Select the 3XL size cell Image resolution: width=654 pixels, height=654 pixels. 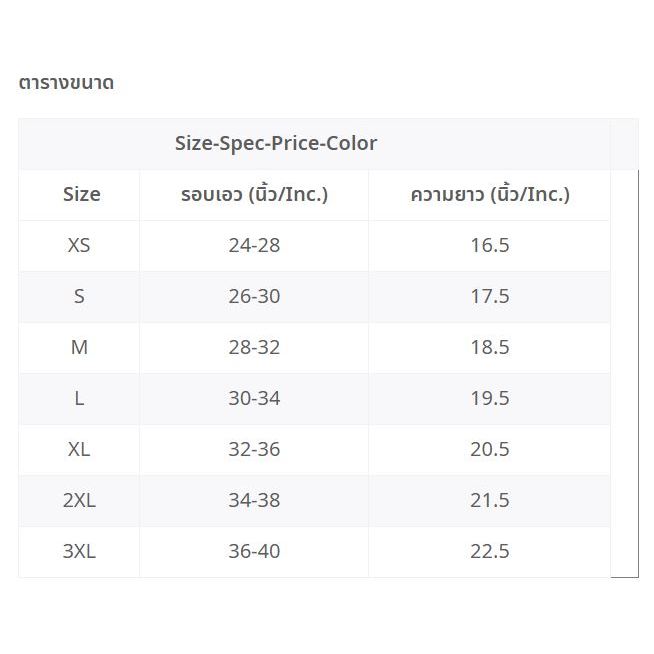coord(79,551)
